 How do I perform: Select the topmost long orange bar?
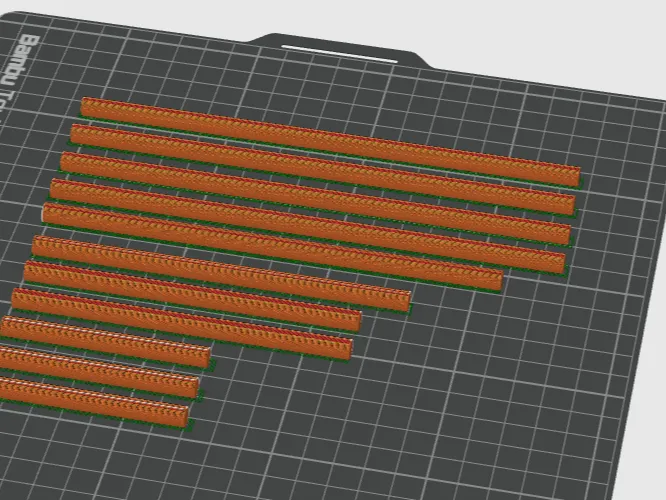click(330, 141)
